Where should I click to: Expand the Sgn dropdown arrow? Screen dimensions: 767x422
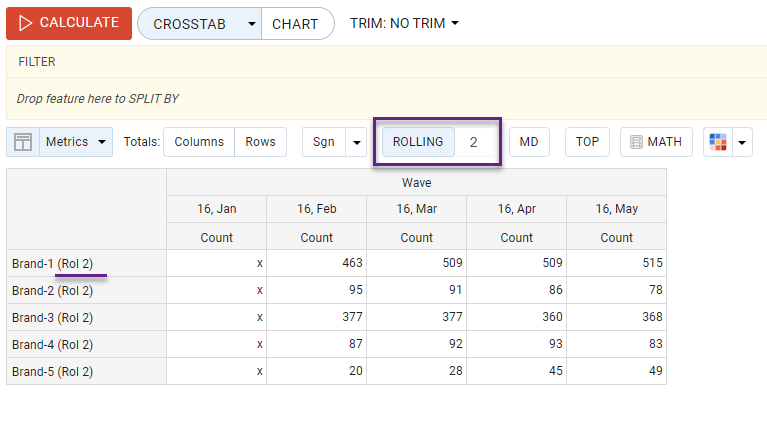(x=356, y=142)
